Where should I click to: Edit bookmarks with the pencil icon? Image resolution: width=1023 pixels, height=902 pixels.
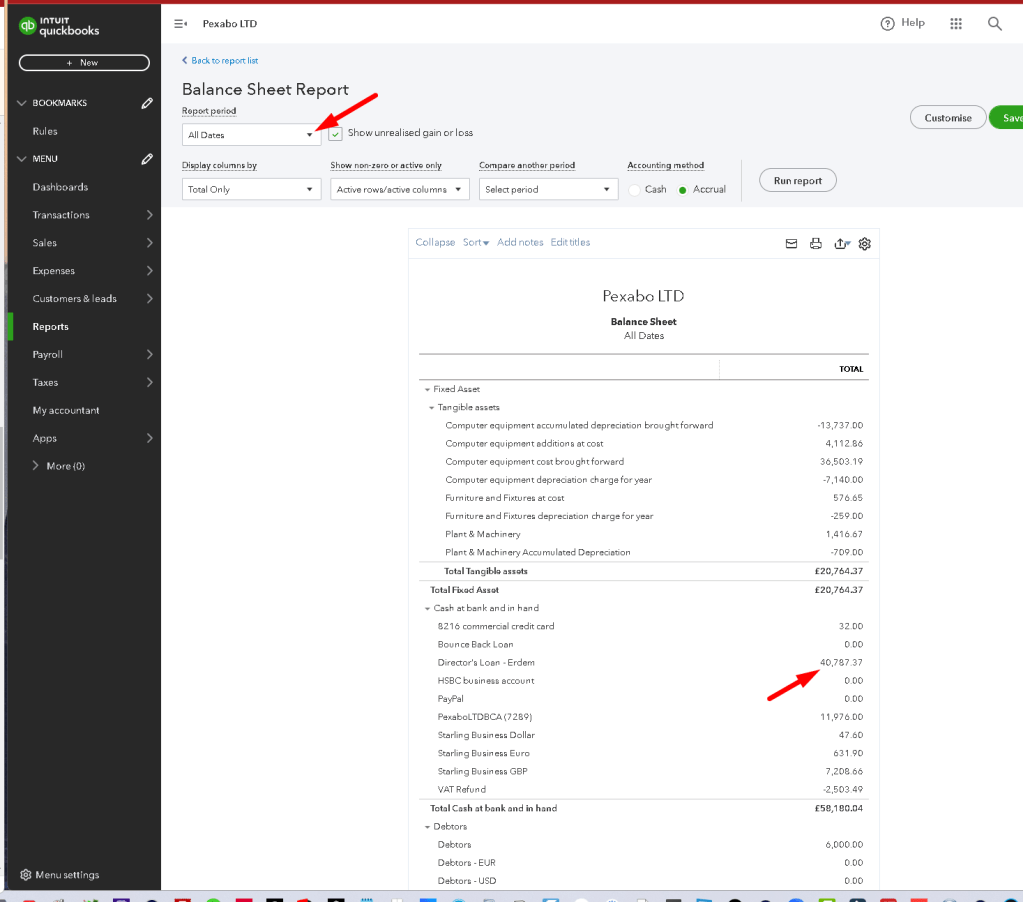(x=147, y=103)
